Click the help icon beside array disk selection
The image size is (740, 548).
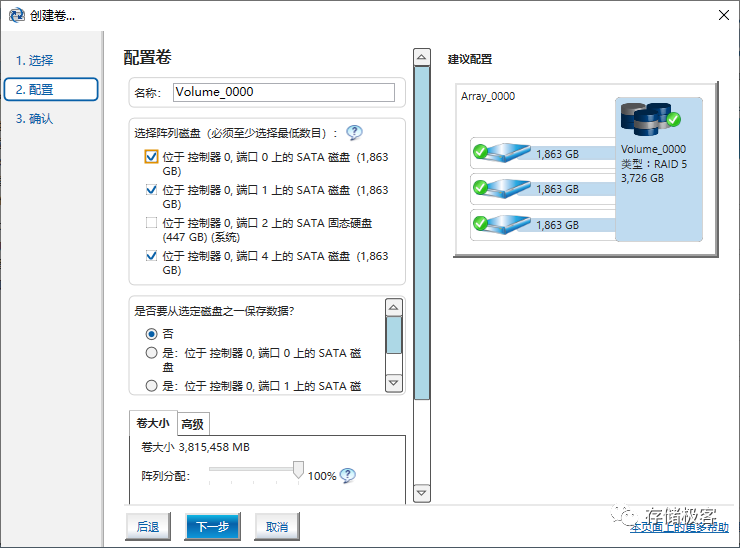(x=354, y=133)
